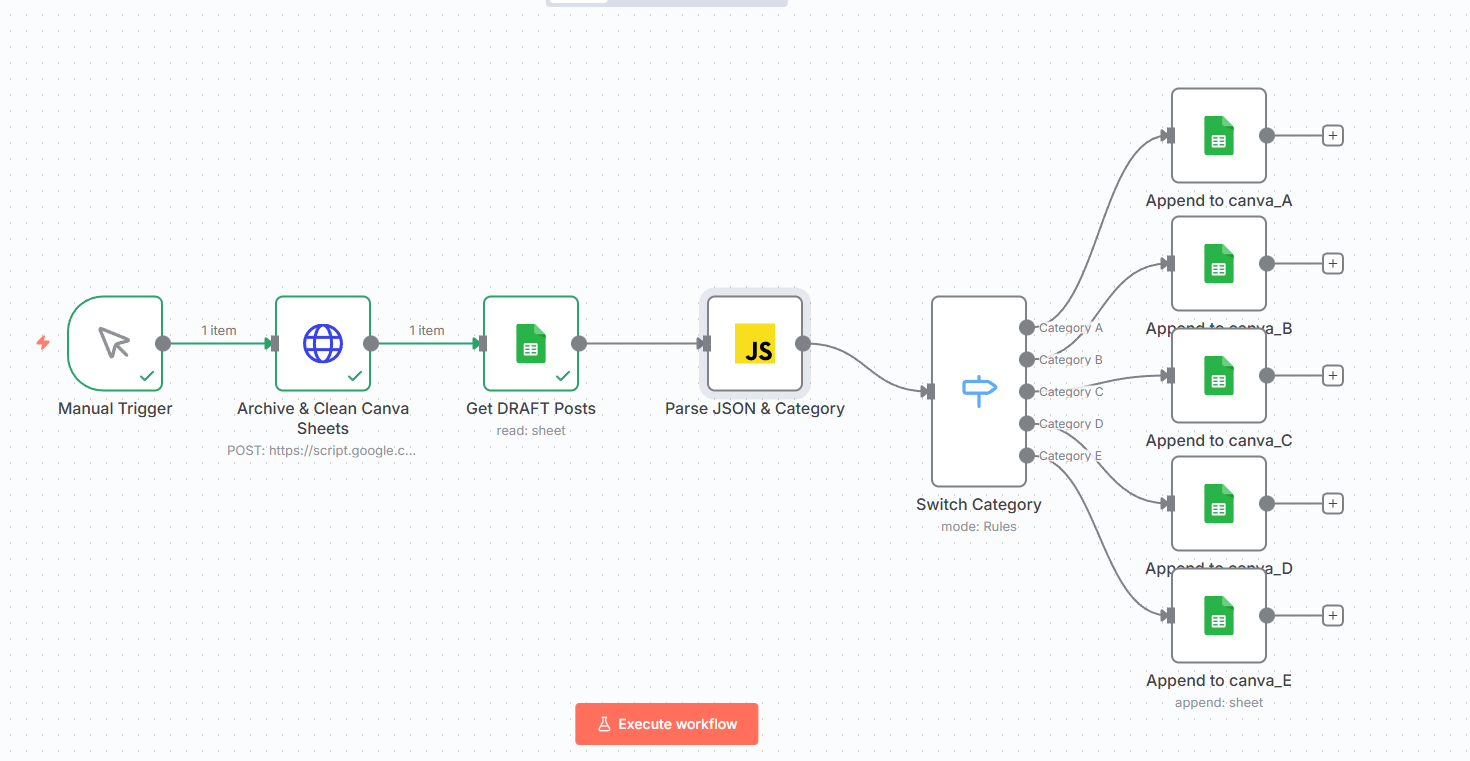The width and height of the screenshot is (1470, 761).
Task: Click the Parse JSON & Category output handle
Action: (x=803, y=343)
